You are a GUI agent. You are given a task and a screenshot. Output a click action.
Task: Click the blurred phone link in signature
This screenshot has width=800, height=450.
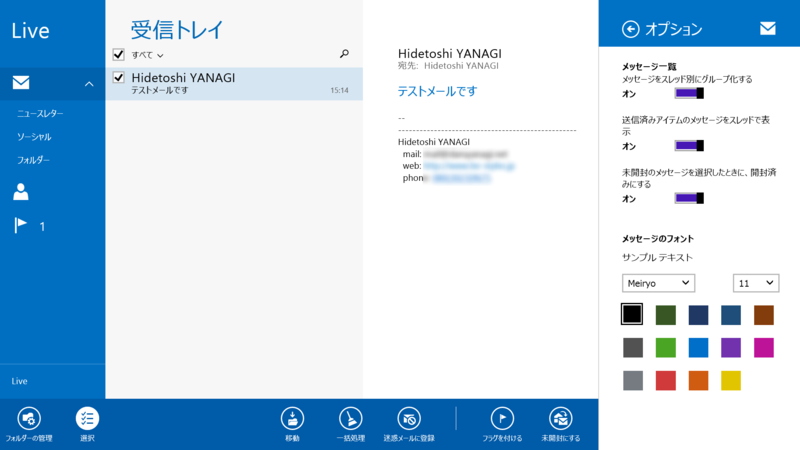[x=462, y=178]
